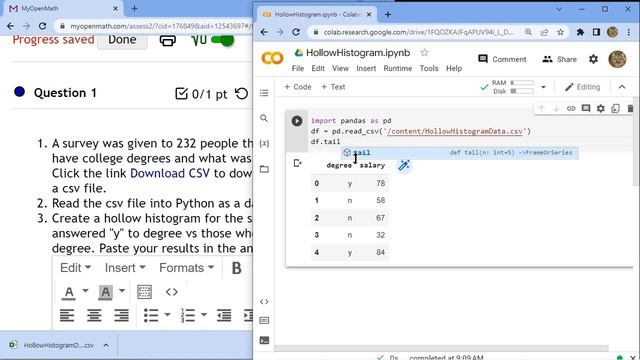This screenshot has height=360, width=640.
Task: Follow the Download CSV link
Action: point(170,173)
